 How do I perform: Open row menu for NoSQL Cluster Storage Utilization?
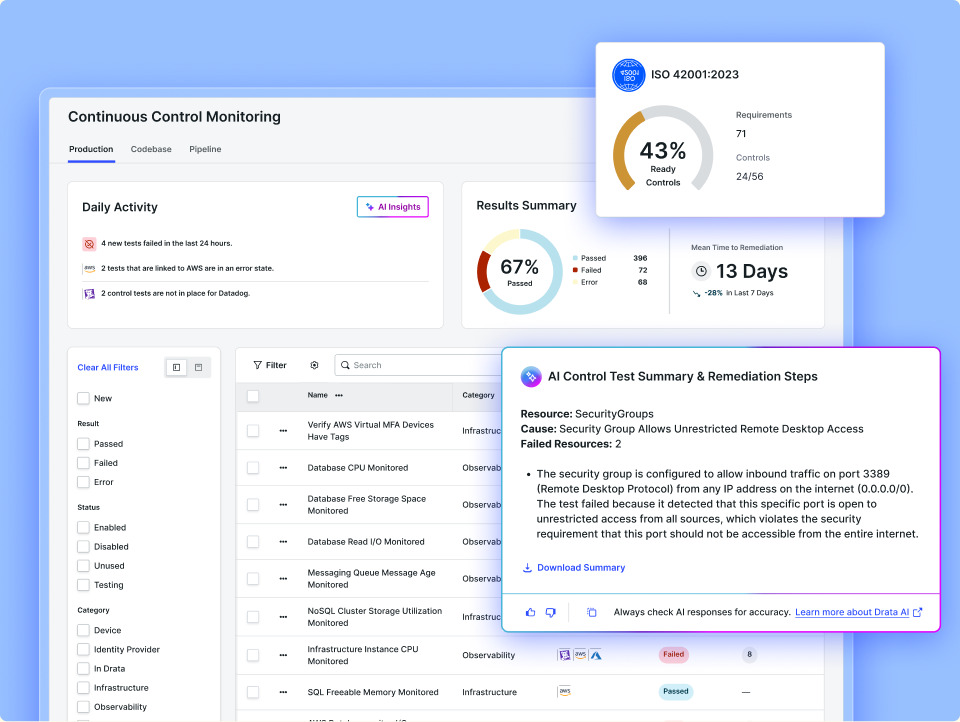coord(283,617)
